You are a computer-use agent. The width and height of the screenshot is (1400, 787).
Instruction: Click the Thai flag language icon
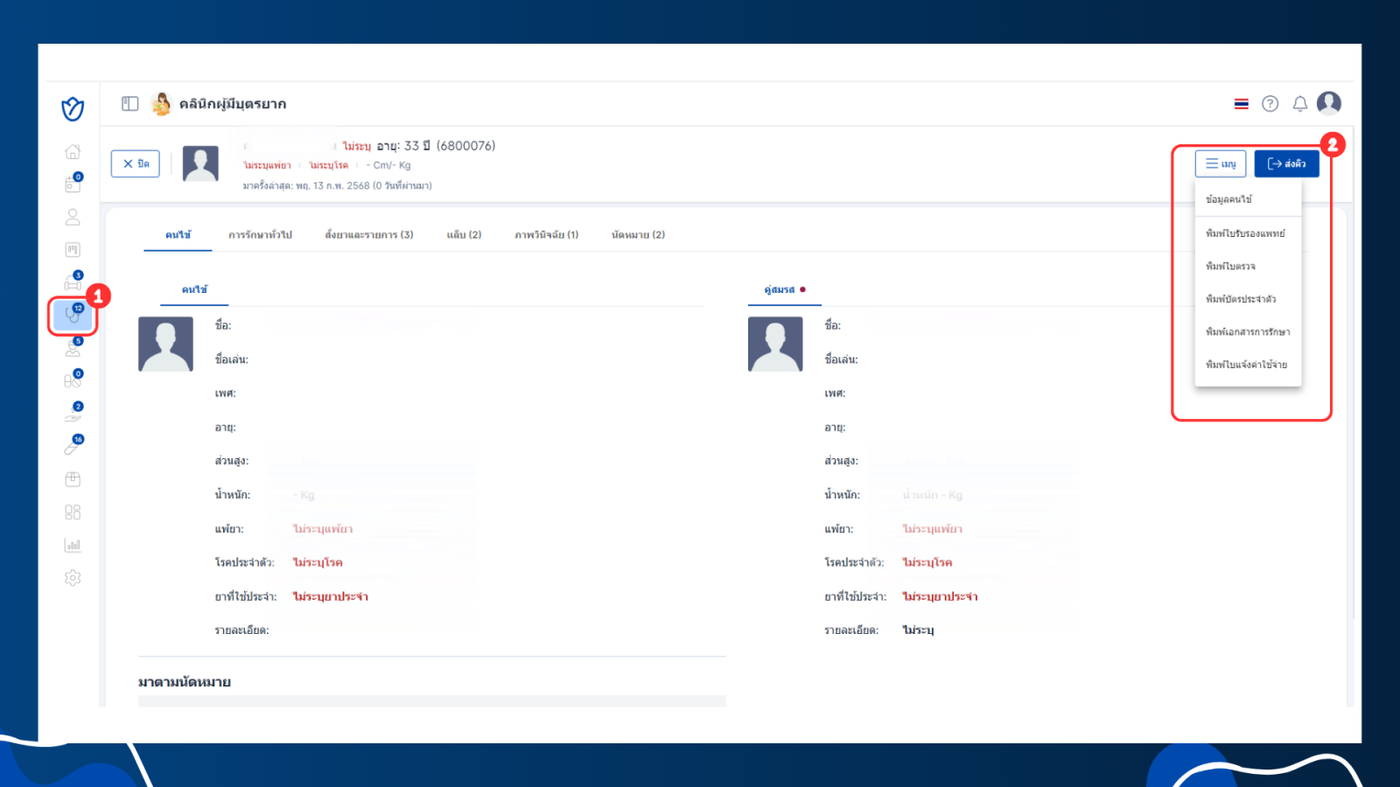pos(1241,104)
